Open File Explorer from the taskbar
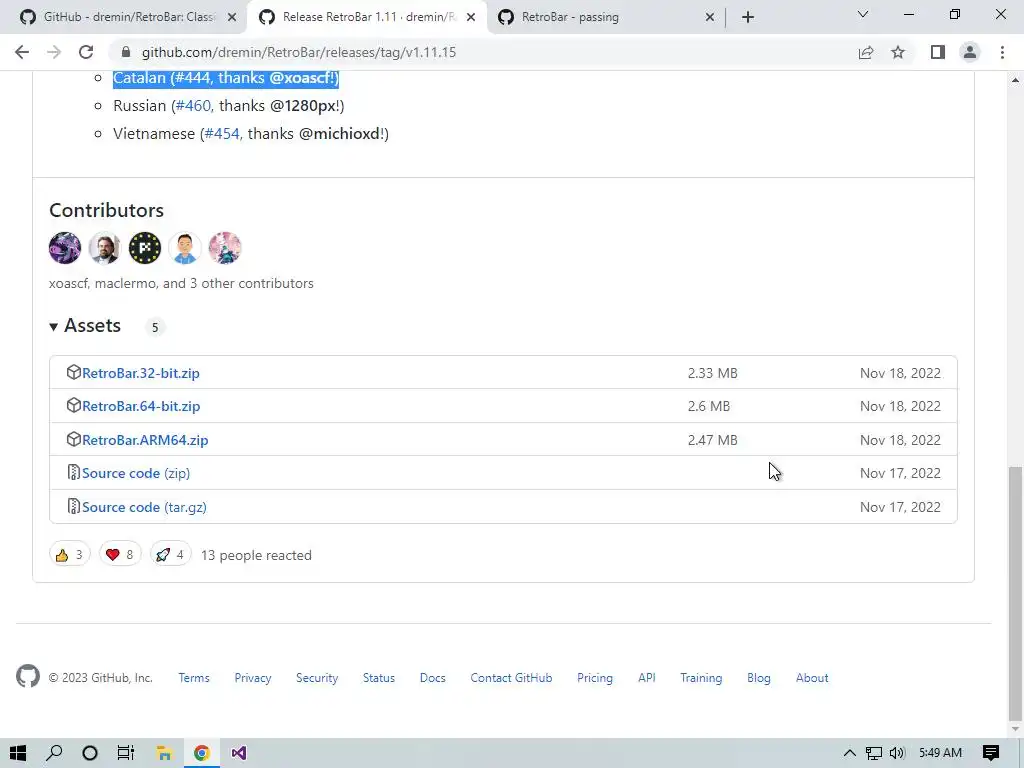 [163, 753]
